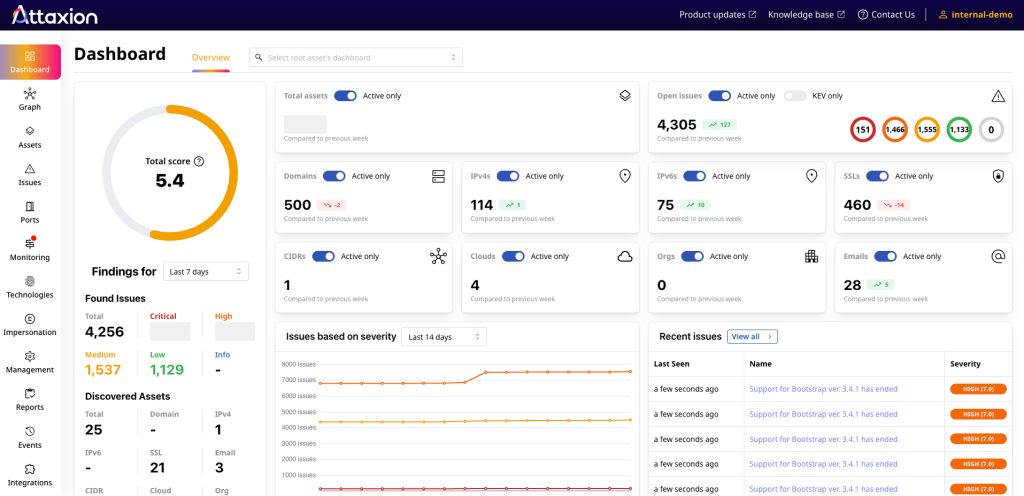Open first Support for Bootstrap ver. 3.4.1 issue

(824, 389)
